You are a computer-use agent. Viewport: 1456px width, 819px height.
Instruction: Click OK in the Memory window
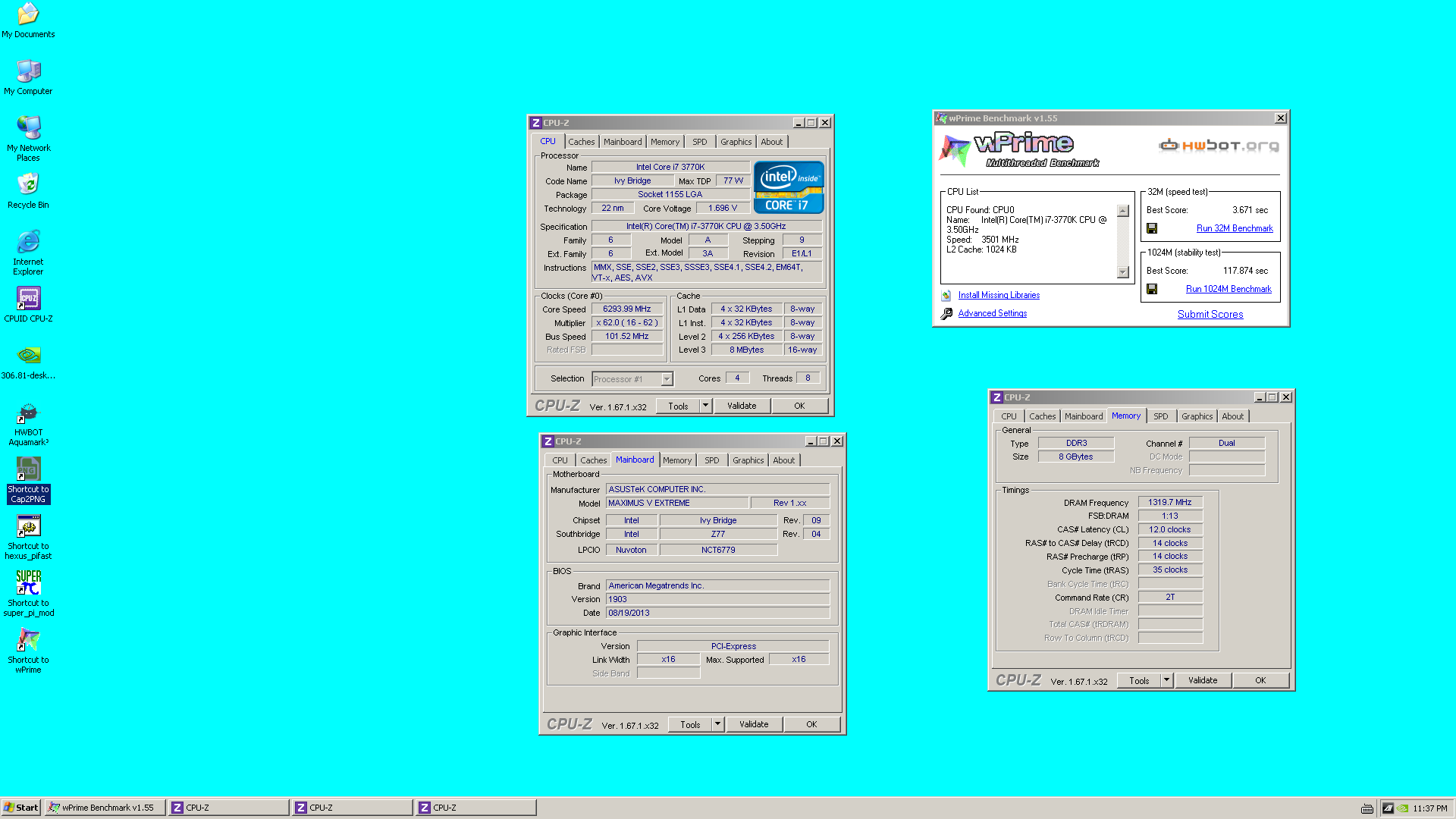tap(1260, 680)
